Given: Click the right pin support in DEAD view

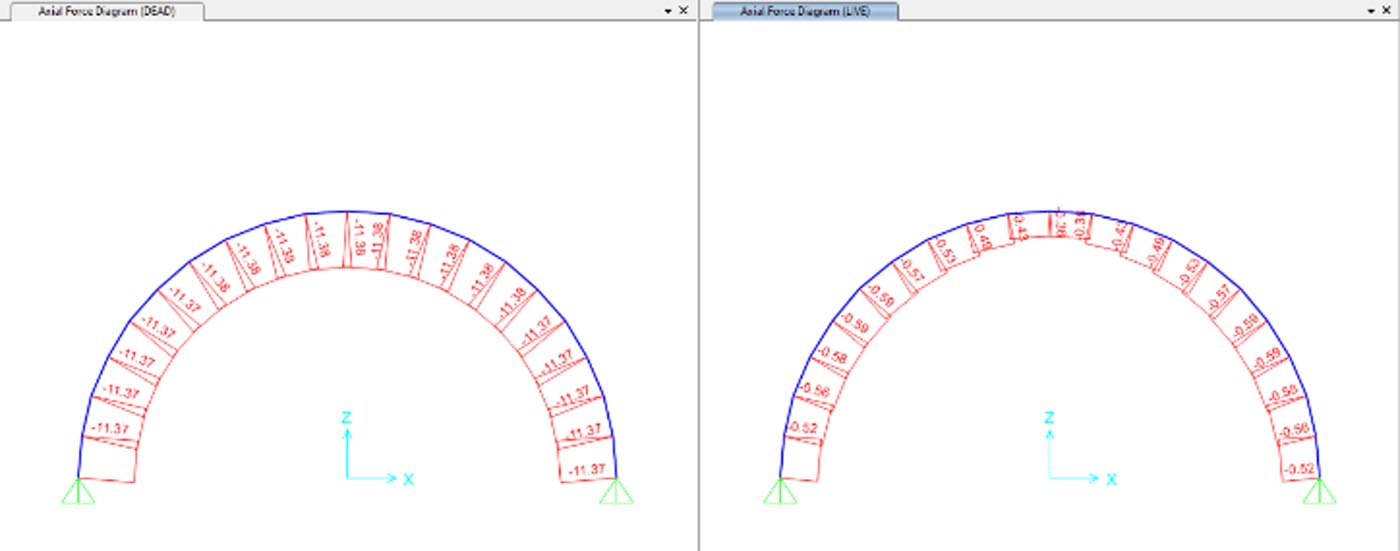Looking at the screenshot, I should pos(616,490).
